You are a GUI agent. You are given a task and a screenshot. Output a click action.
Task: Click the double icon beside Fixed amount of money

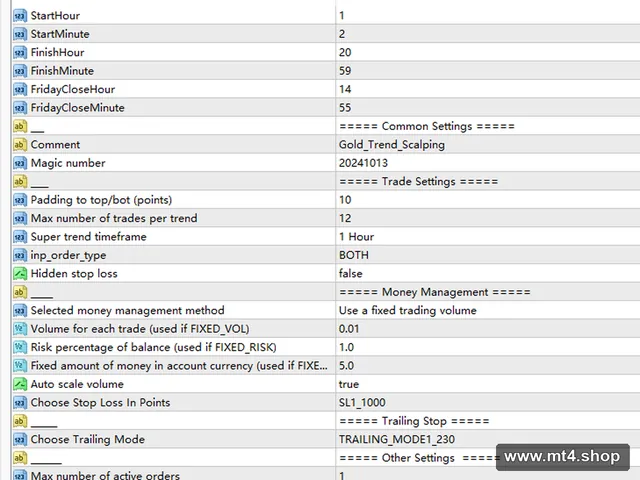coord(20,365)
